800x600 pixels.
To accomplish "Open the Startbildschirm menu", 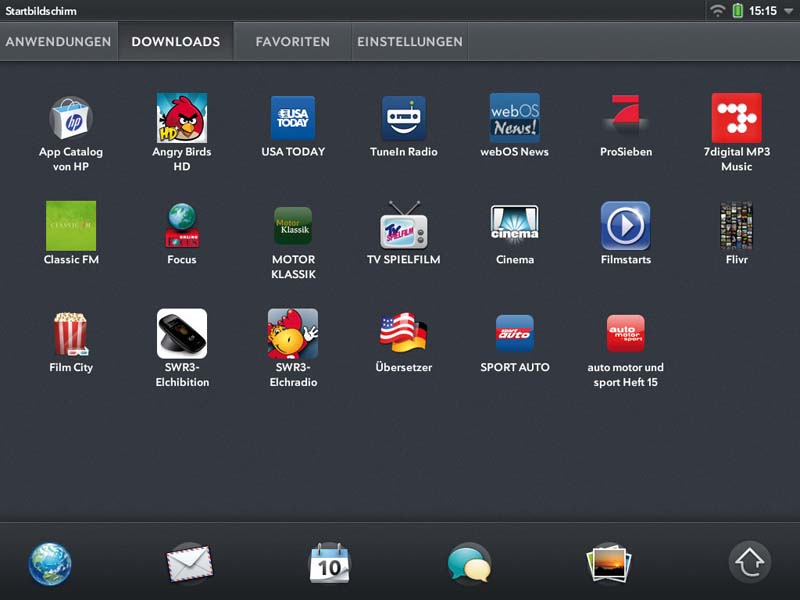I will tap(41, 11).
